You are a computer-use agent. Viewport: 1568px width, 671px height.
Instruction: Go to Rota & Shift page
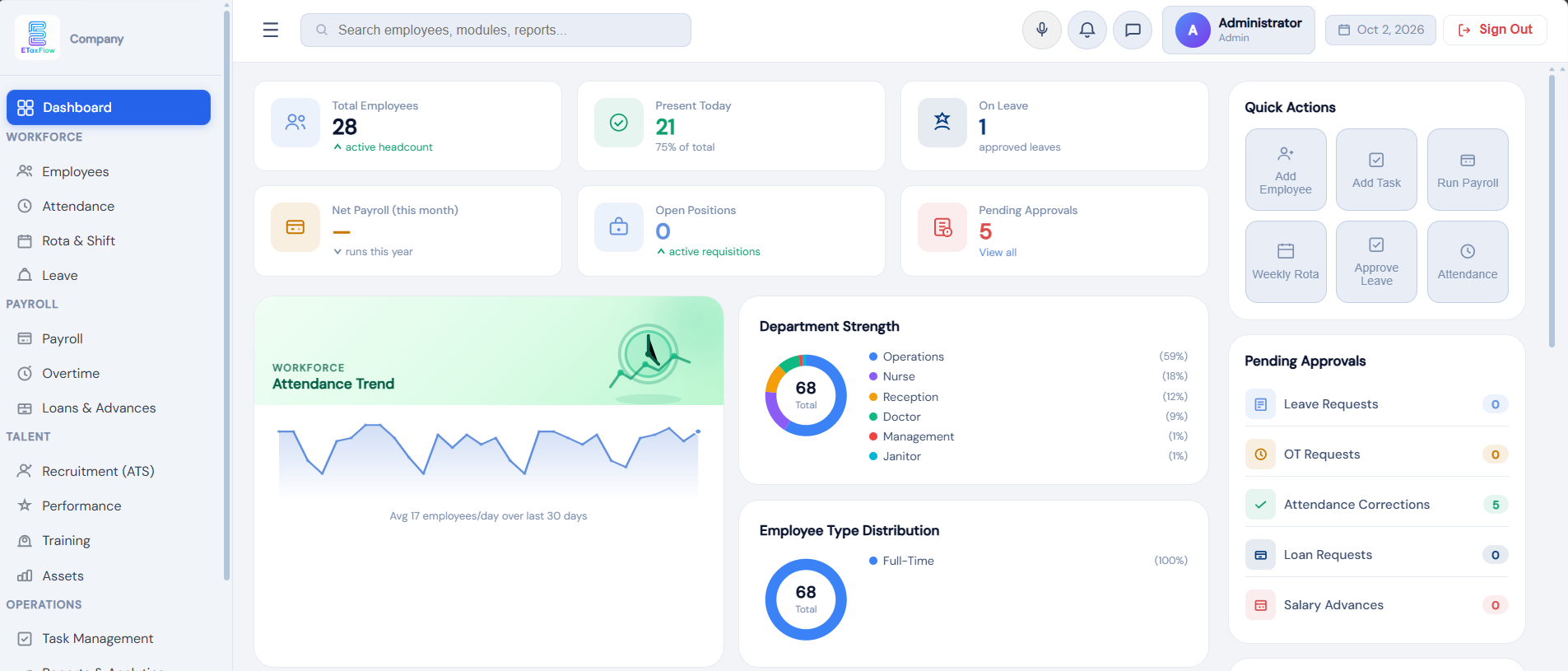coord(109,240)
